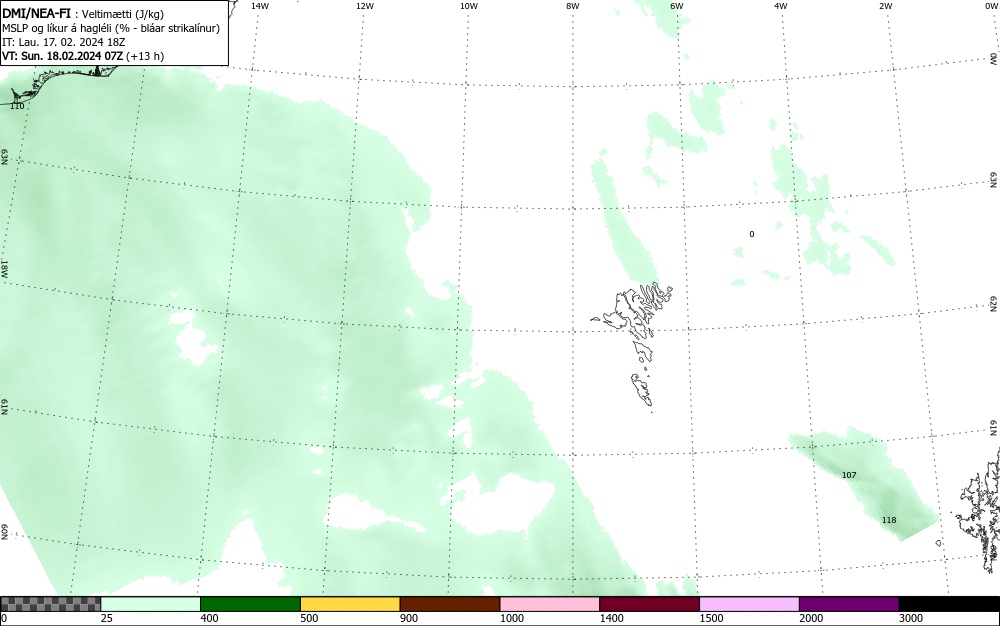Click the lilac 1500–2000 legend swatch
The image size is (1000, 626).
pyautogui.click(x=749, y=604)
